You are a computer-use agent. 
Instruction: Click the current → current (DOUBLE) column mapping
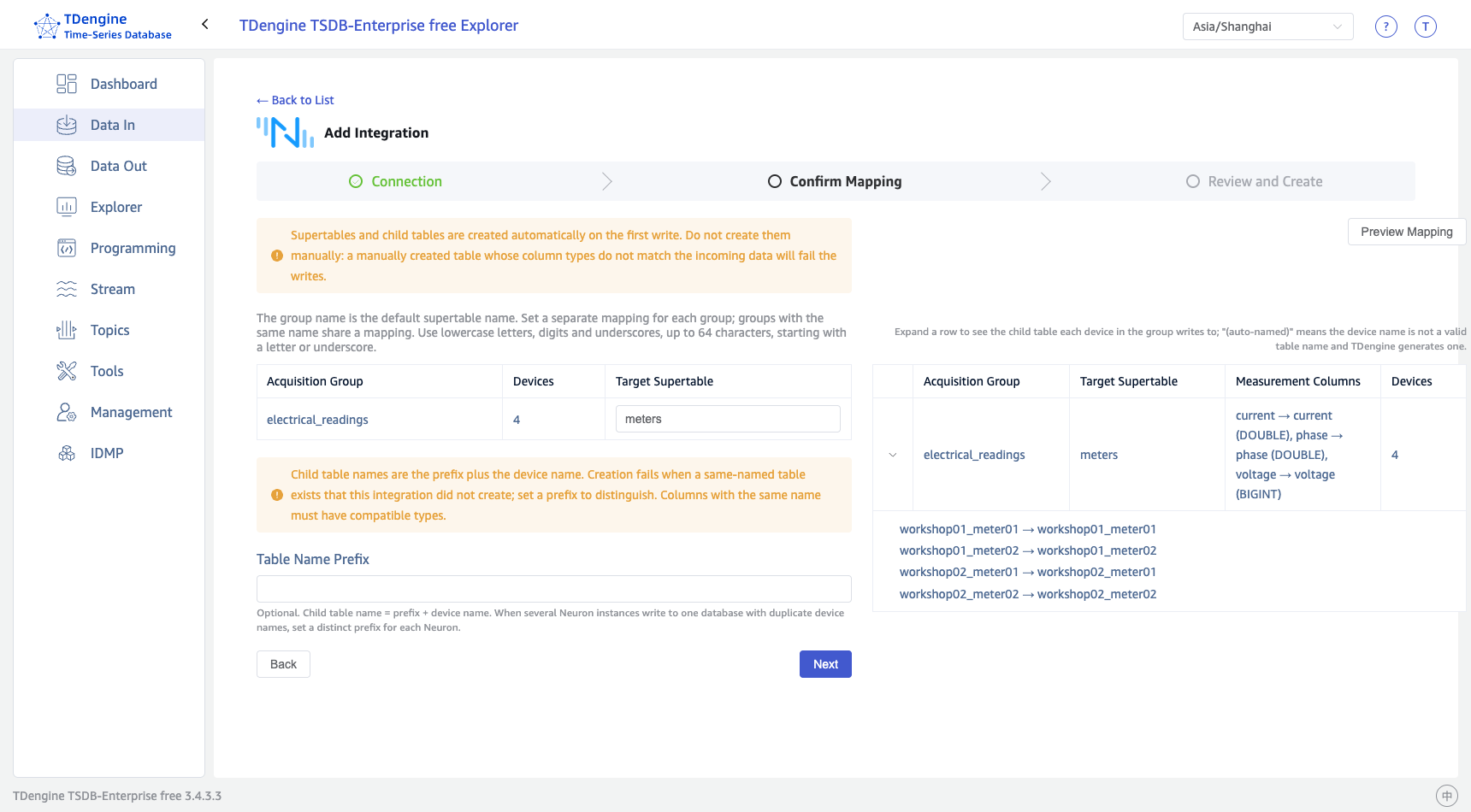(1284, 425)
